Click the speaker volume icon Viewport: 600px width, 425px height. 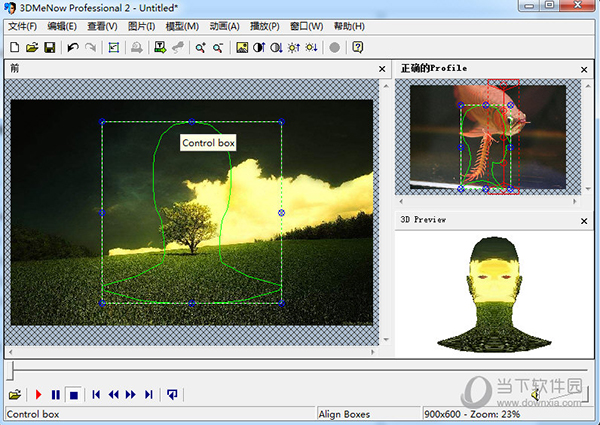click(535, 395)
